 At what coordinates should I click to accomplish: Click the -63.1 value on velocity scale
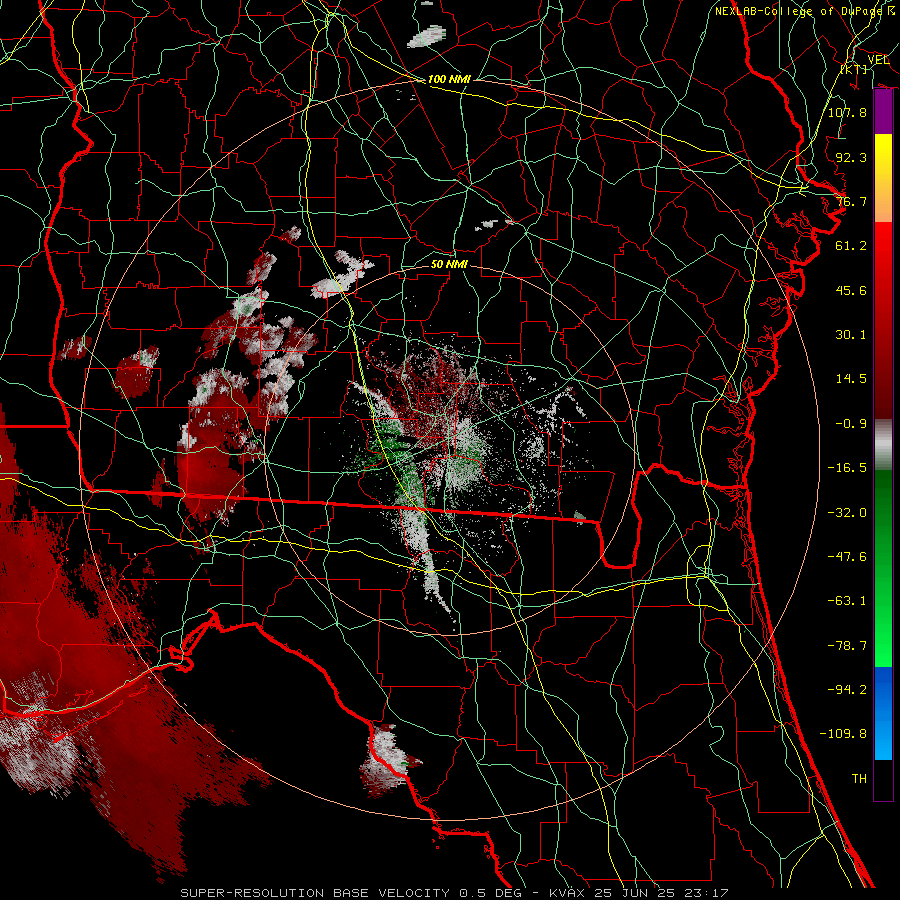[847, 601]
